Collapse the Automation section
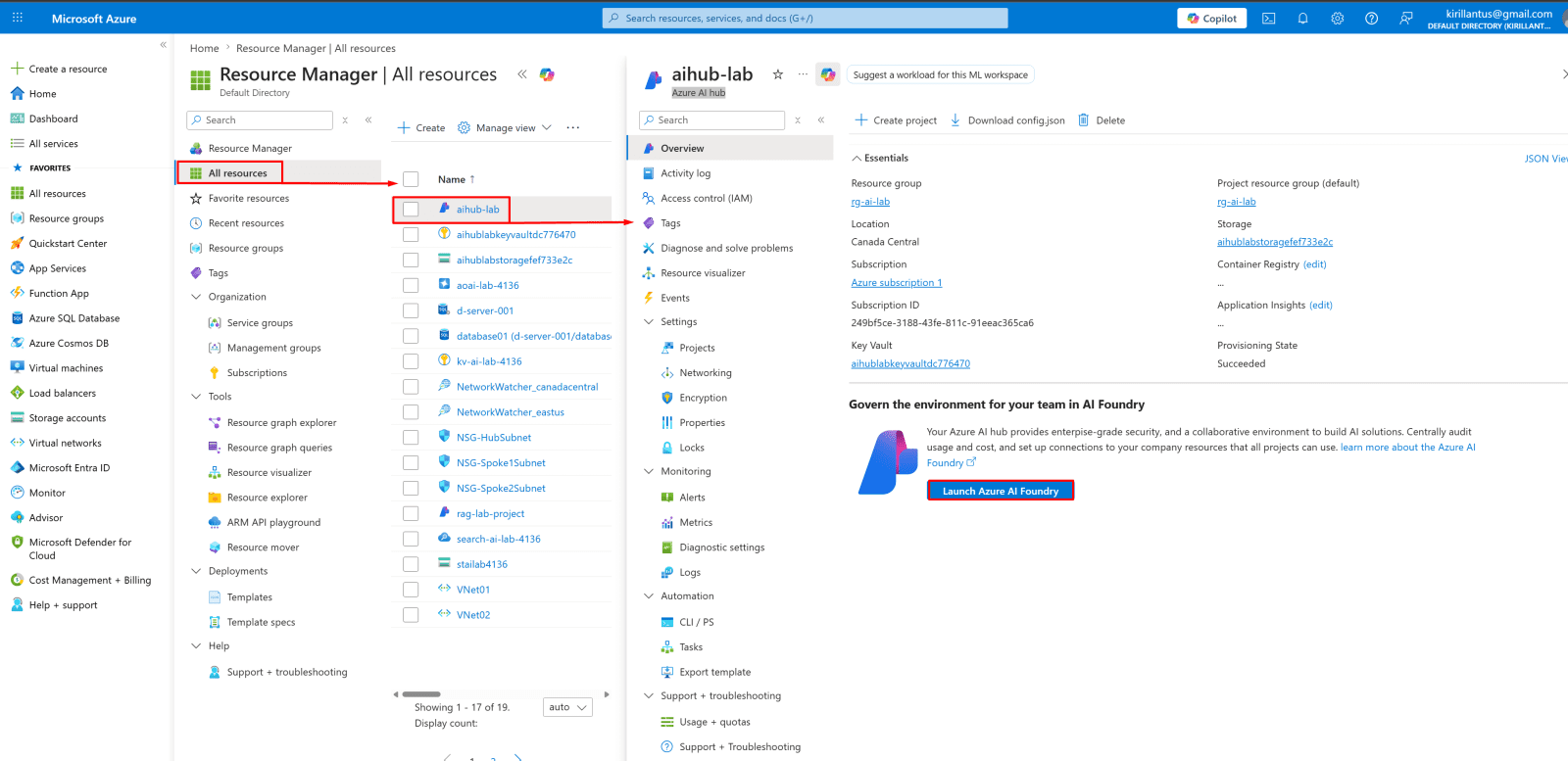The width and height of the screenshot is (1568, 761). coord(648,595)
